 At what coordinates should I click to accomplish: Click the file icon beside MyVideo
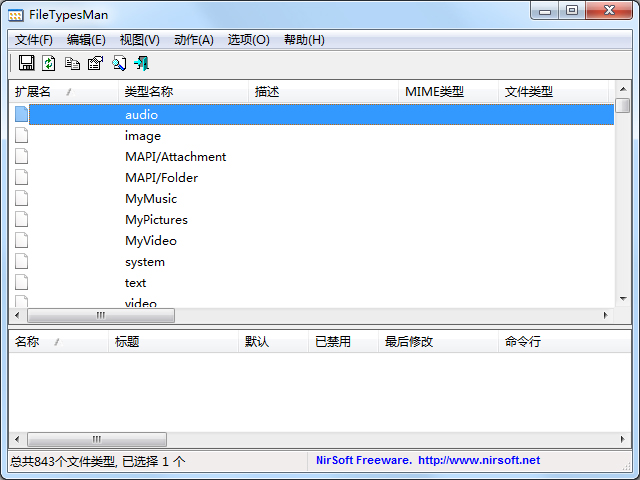point(22,240)
